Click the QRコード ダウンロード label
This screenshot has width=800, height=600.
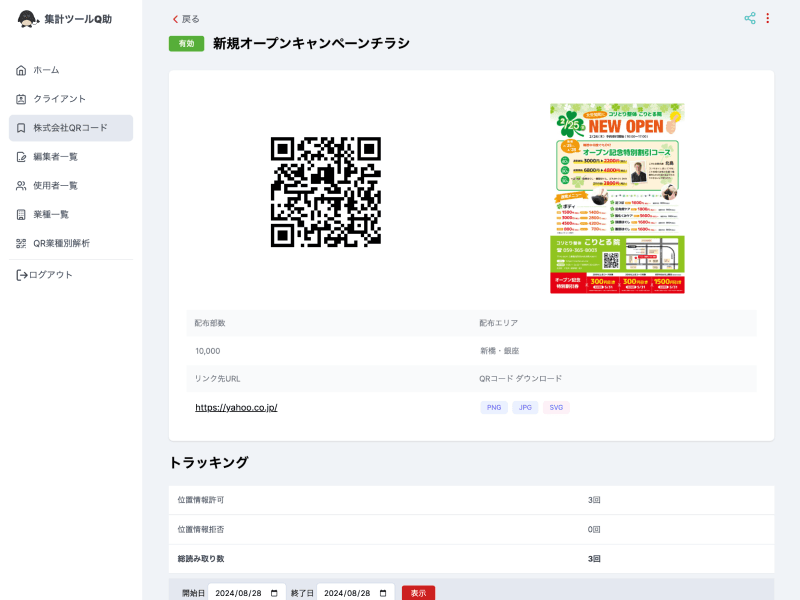tap(520, 379)
